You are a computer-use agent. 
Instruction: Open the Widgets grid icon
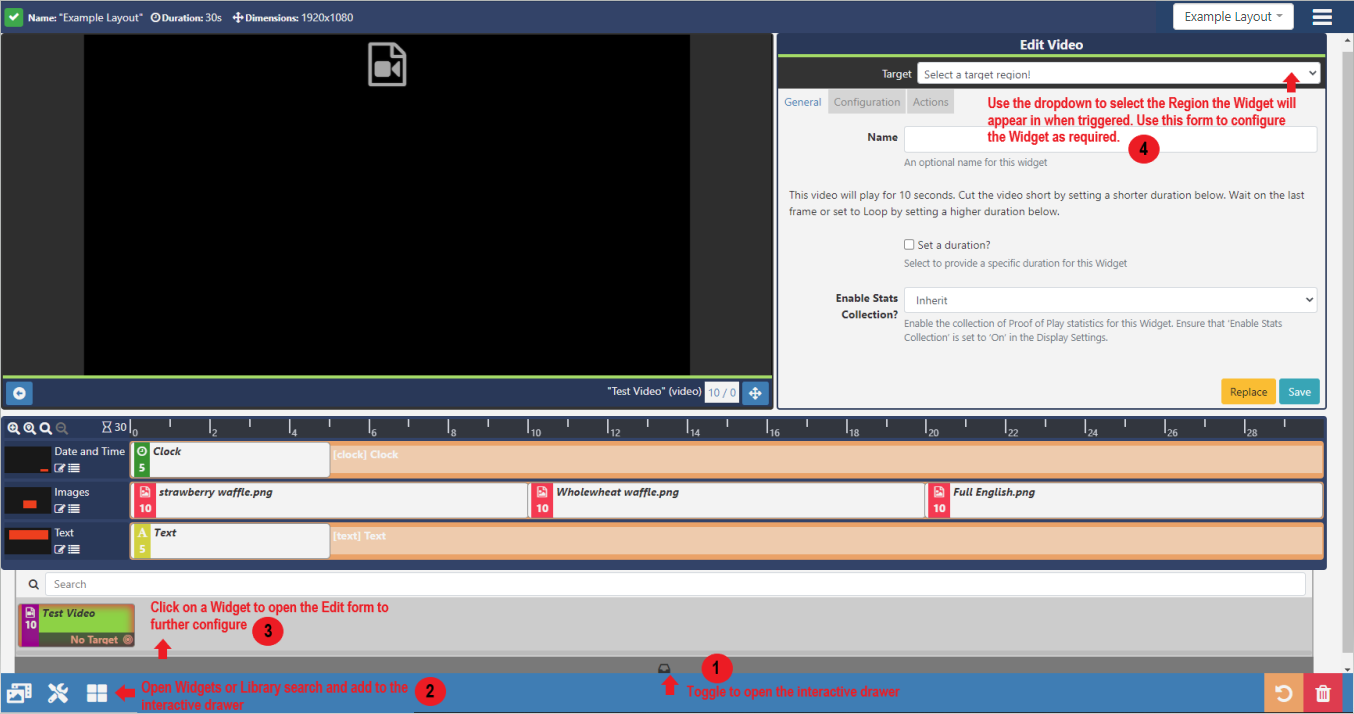(97, 693)
